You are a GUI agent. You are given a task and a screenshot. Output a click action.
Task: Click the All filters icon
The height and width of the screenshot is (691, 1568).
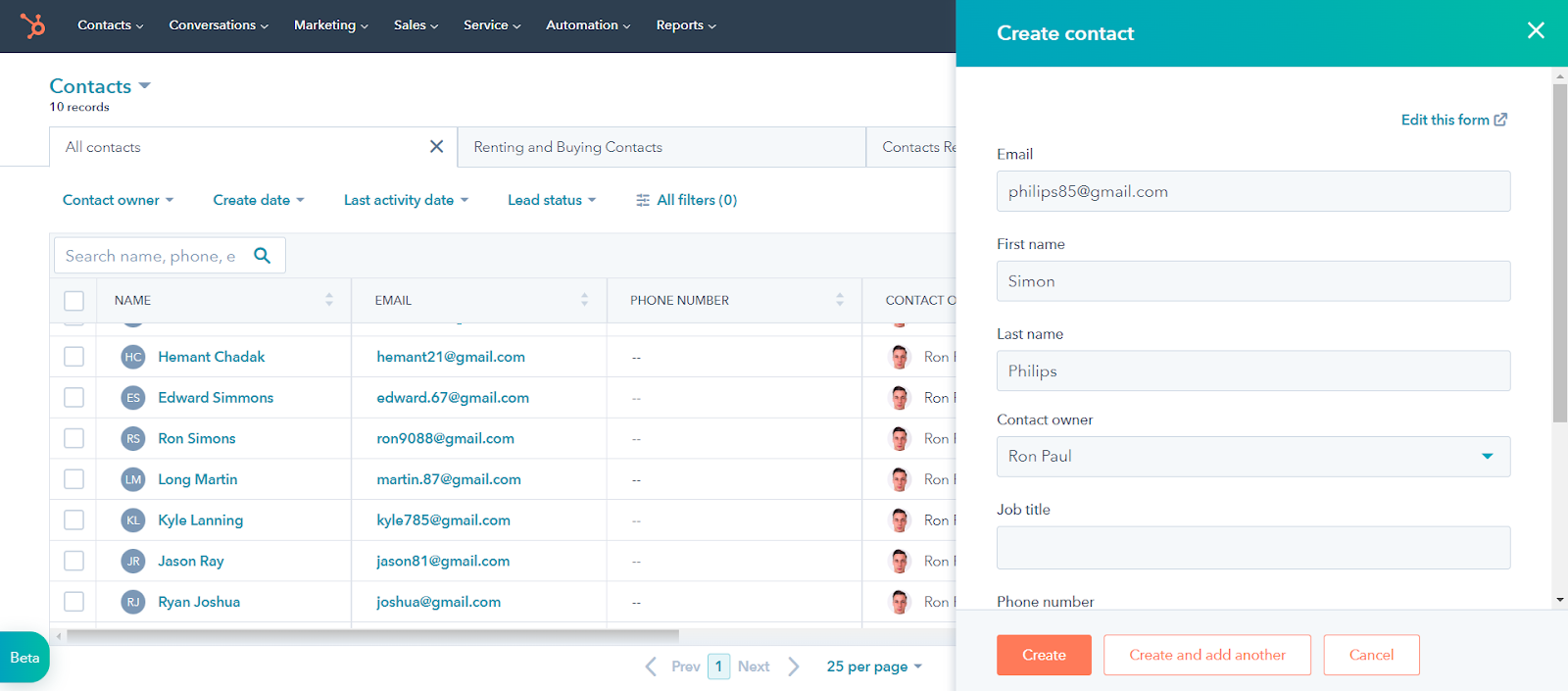[x=643, y=200]
